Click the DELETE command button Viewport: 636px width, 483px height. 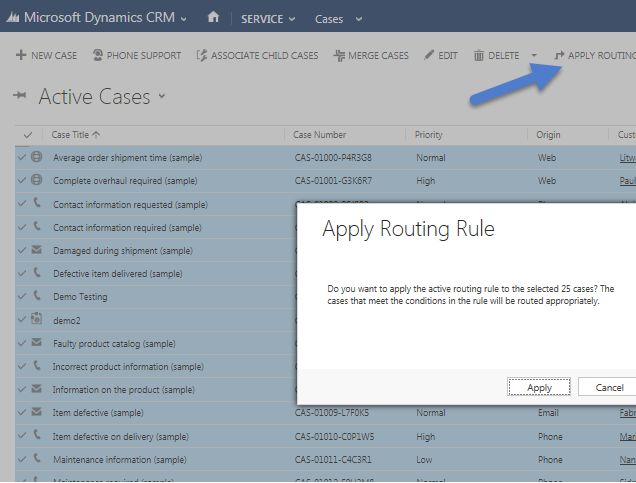496,56
